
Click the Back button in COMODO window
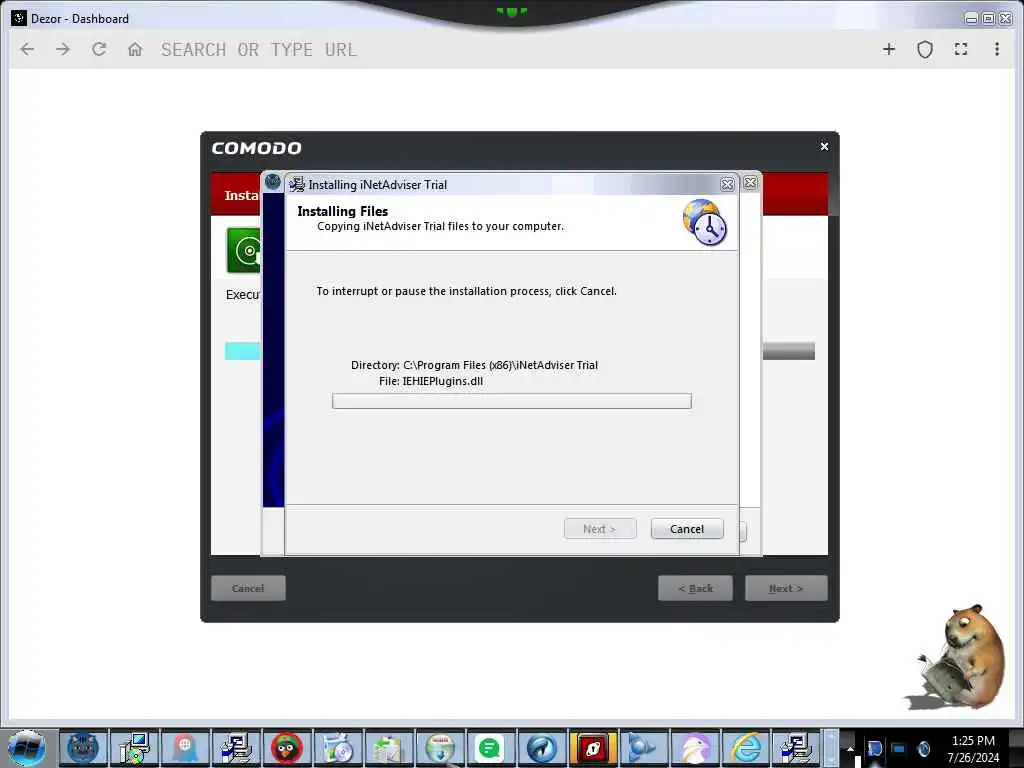(x=695, y=588)
